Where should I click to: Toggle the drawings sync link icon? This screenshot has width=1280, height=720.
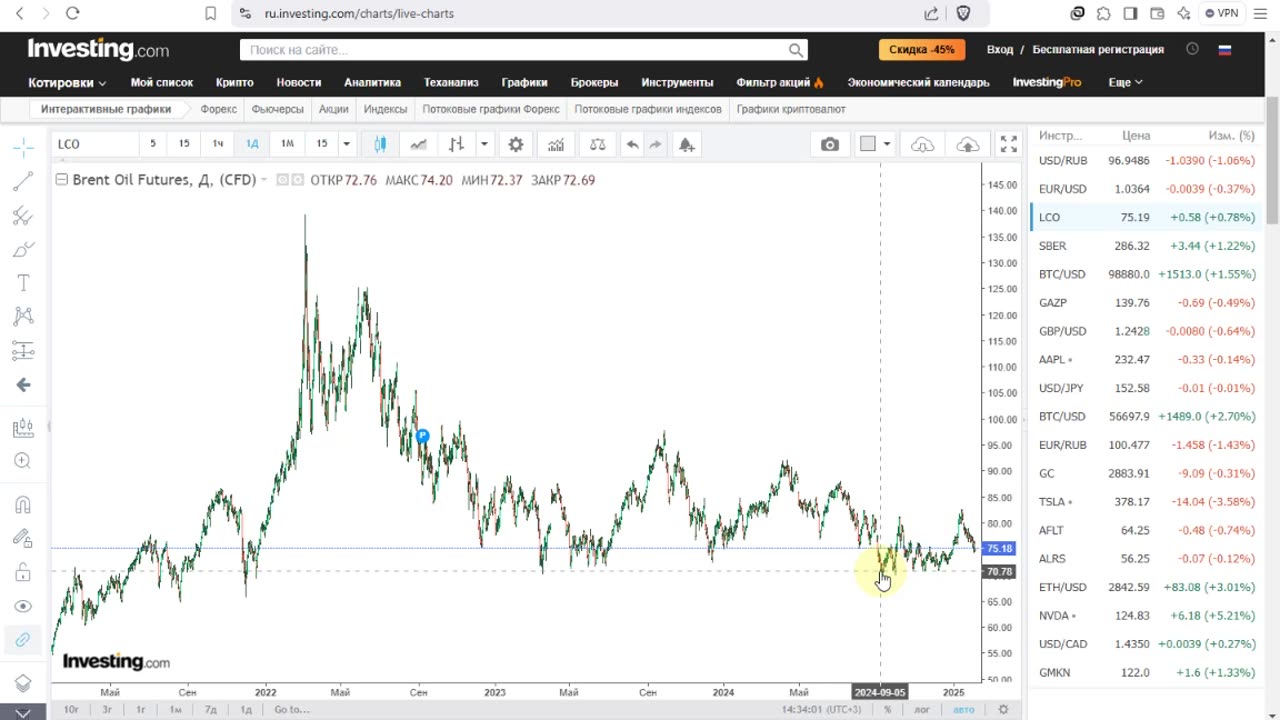(23, 640)
